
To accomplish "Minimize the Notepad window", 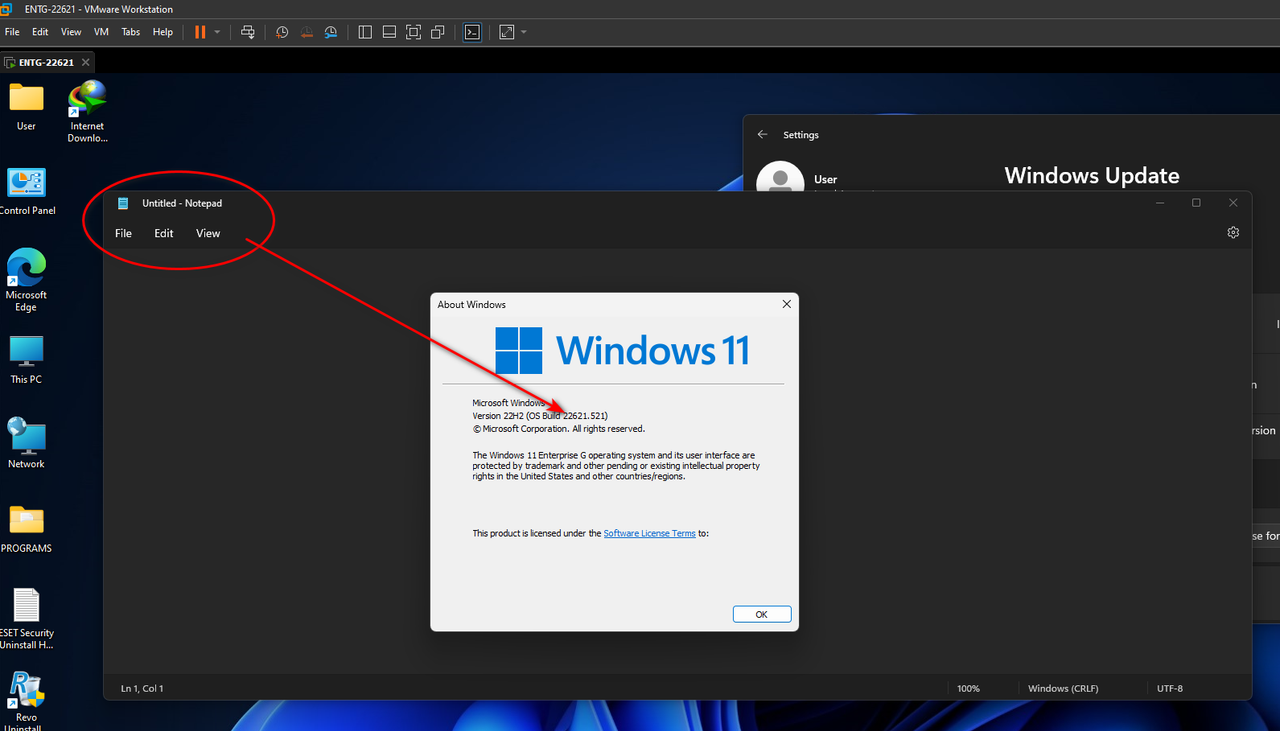I will 1160,203.
